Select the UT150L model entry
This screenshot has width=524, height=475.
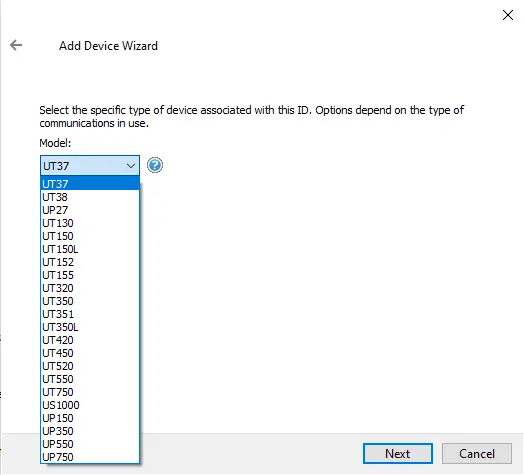(x=90, y=249)
